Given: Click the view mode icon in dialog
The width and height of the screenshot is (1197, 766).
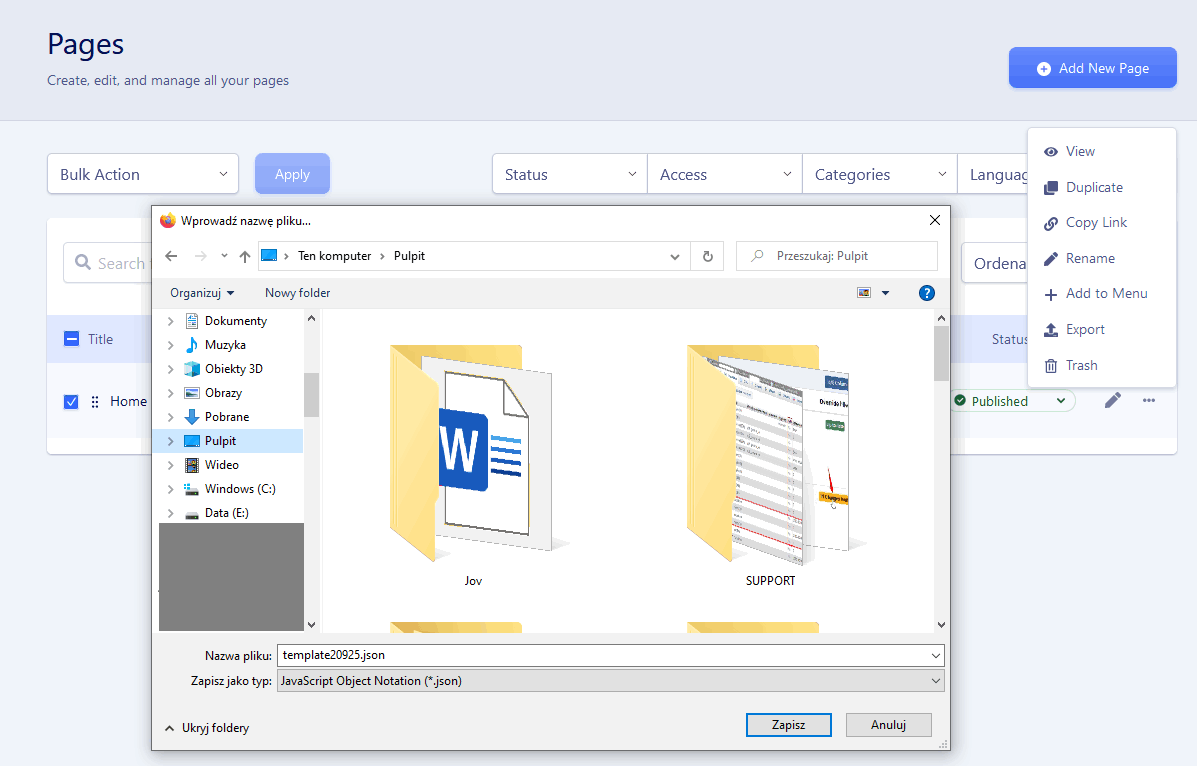Looking at the screenshot, I should 864,293.
